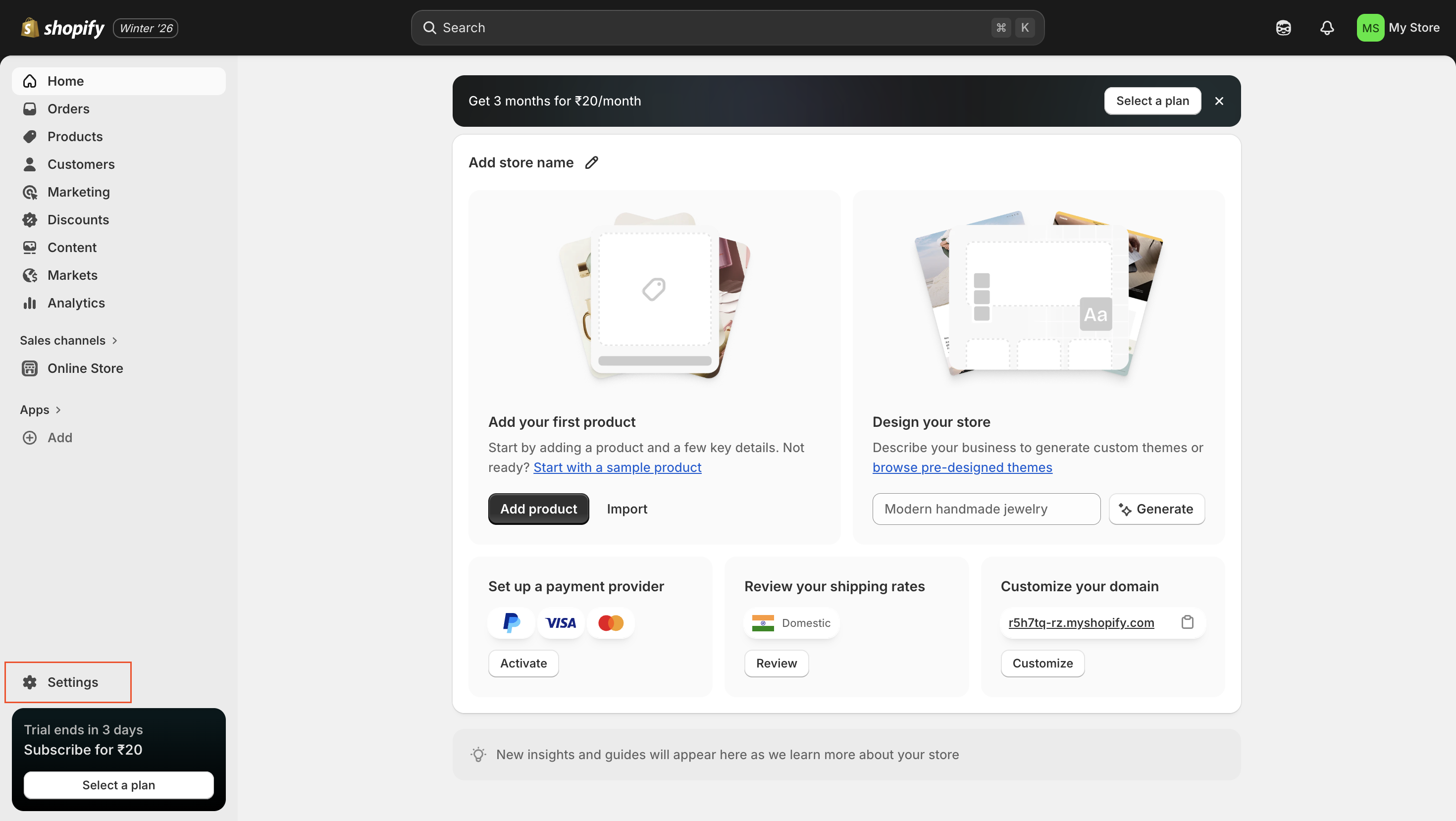Click the product tag placeholder illustration
Screen dimensions: 1456x821
655,295
